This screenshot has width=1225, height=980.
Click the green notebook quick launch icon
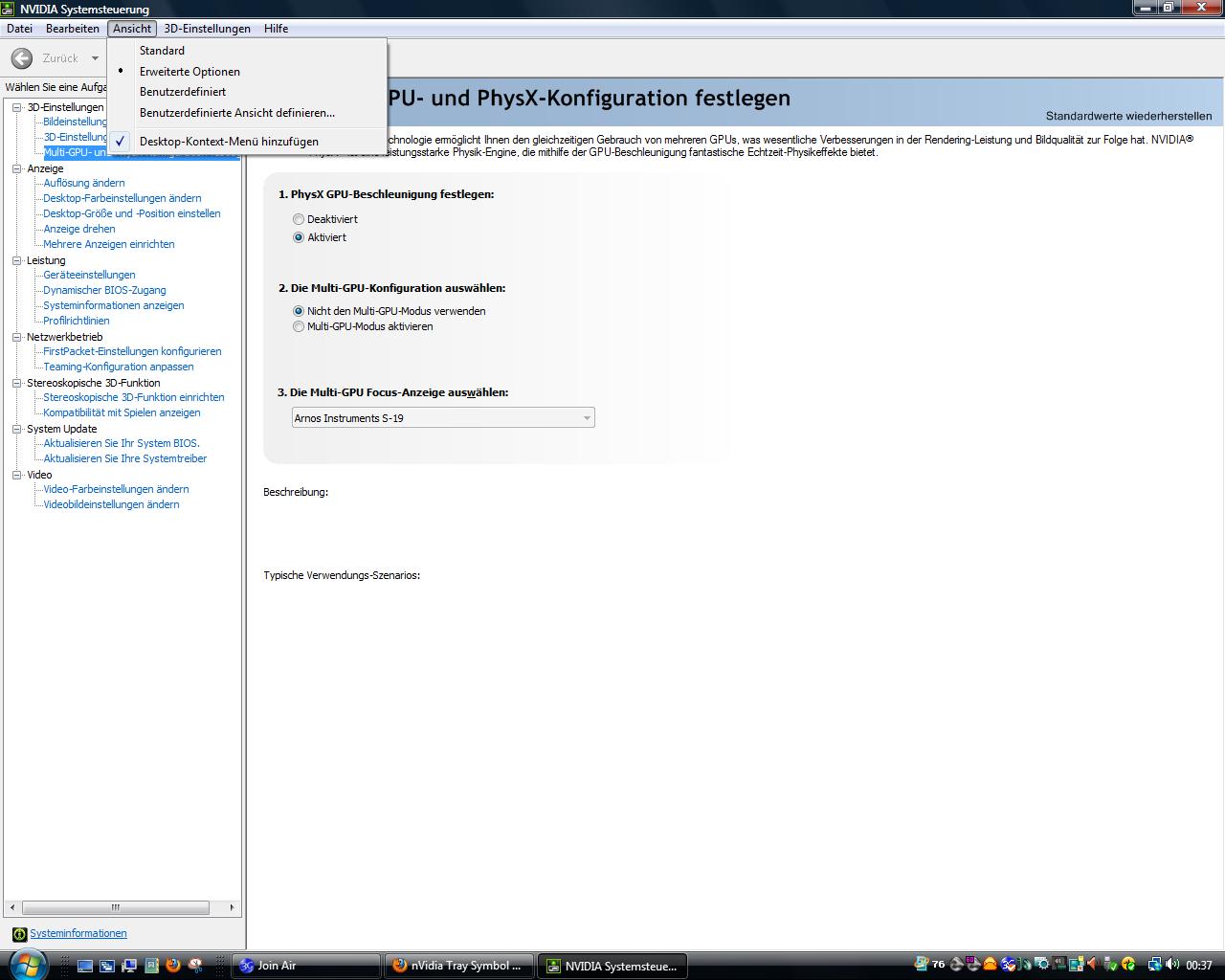coord(151,966)
